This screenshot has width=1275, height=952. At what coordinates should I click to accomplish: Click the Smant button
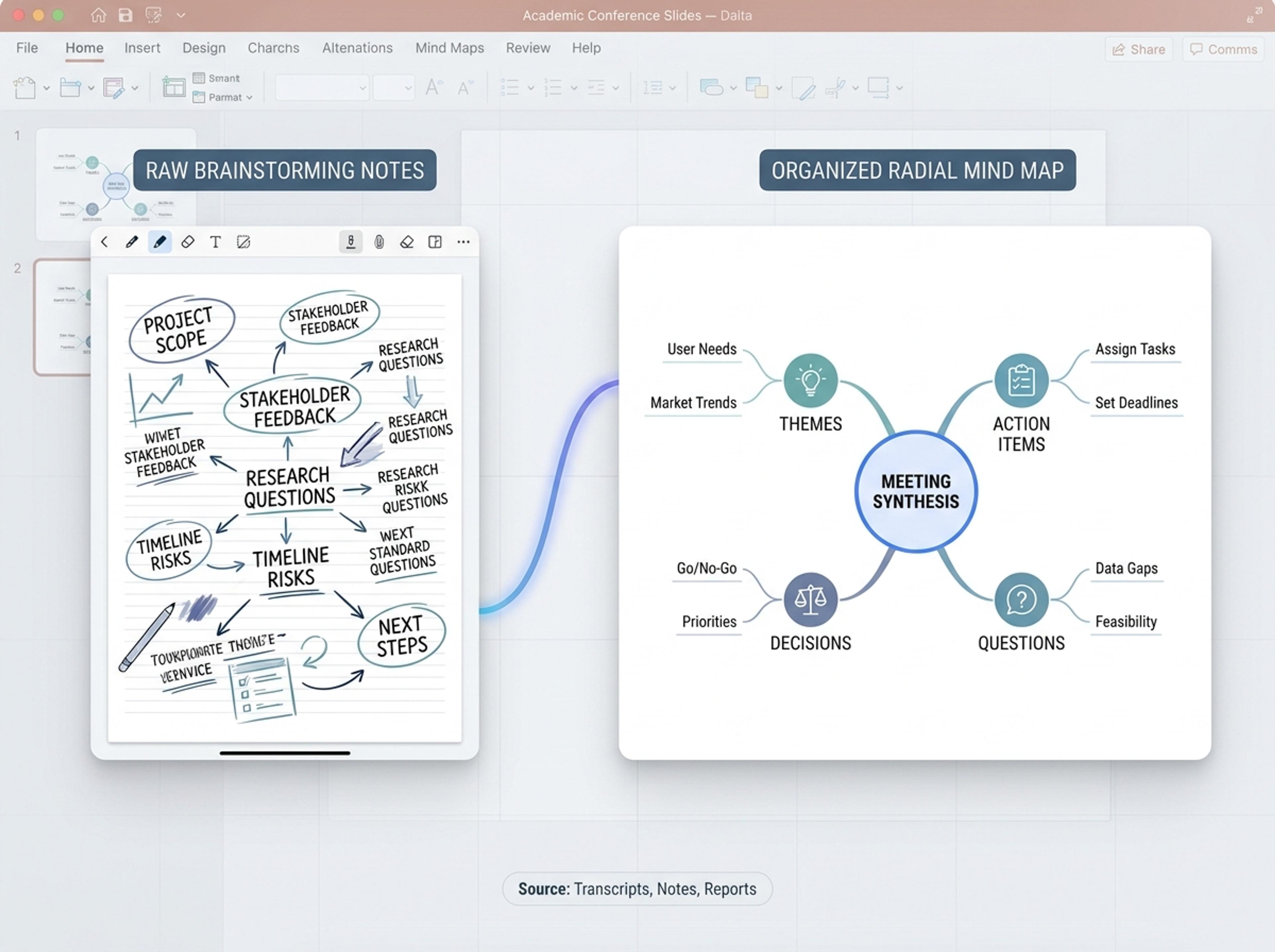pyautogui.click(x=216, y=78)
